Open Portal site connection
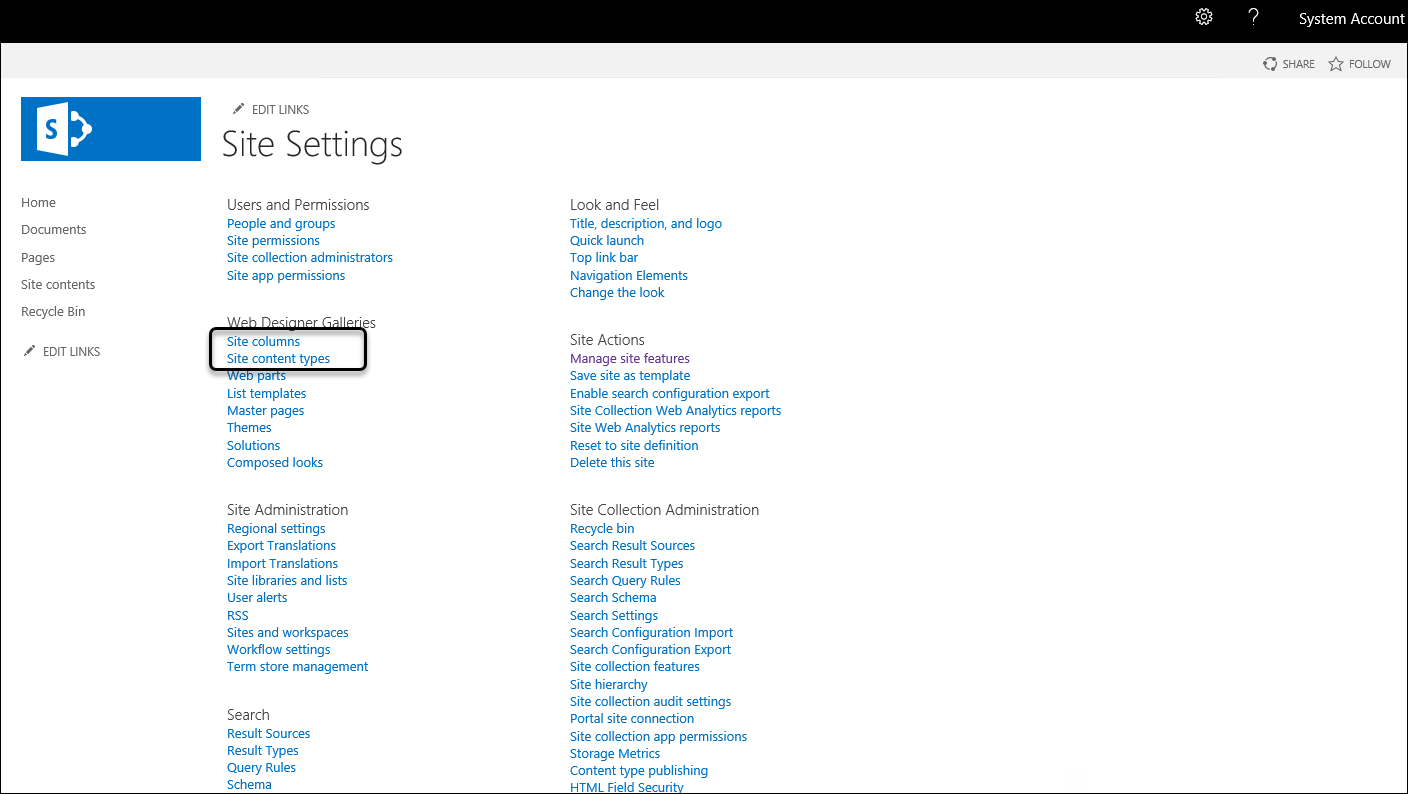 pyautogui.click(x=632, y=719)
